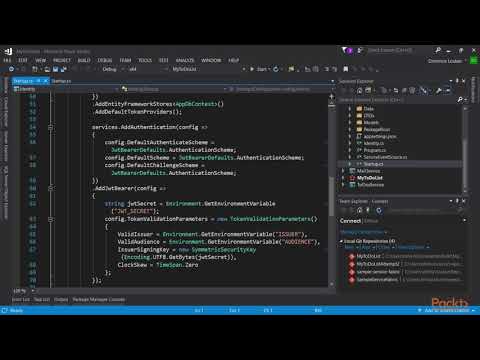Viewport: 480px width, 360px height.
Task: Select MyToDoList git repository
Action: pos(404,256)
